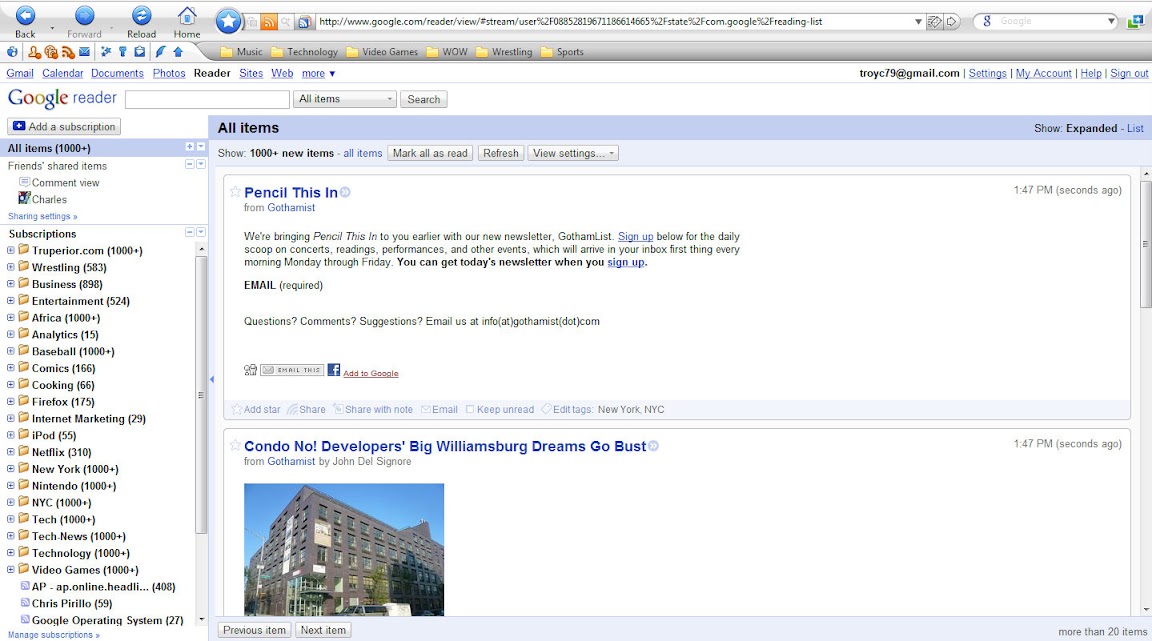Open the Music bookmarks folder
This screenshot has width=1152, height=641.
(241, 51)
